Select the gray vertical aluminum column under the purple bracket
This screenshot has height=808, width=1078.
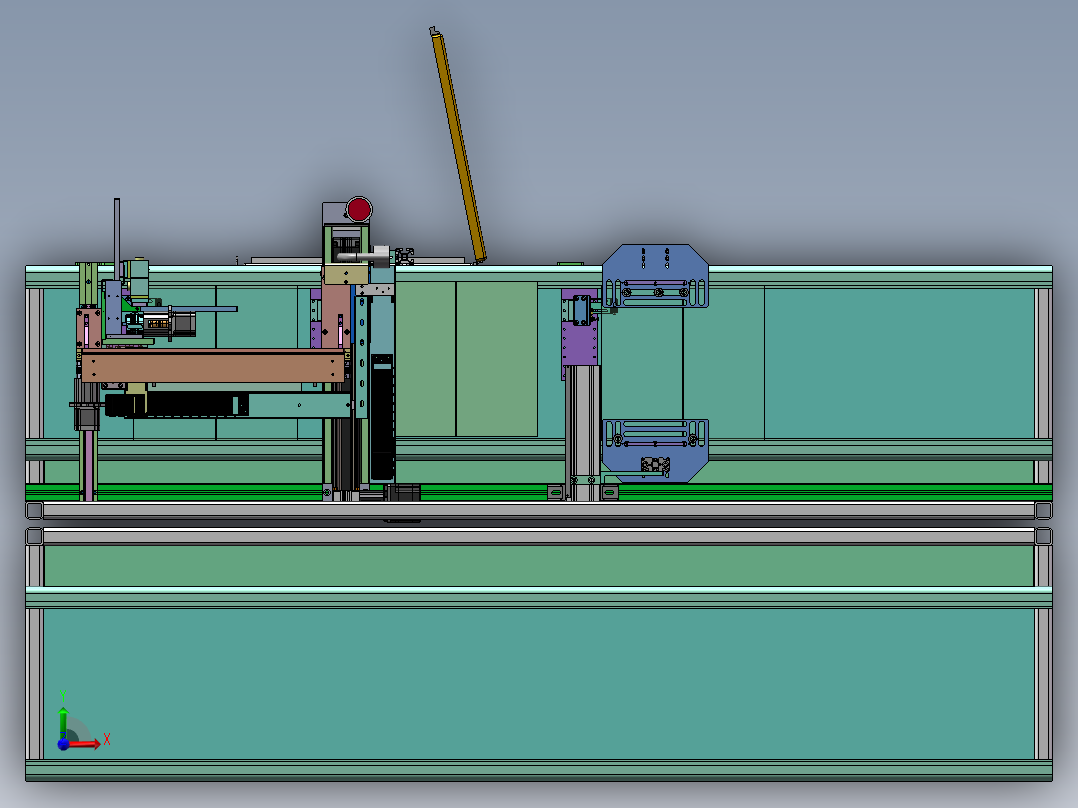pyautogui.click(x=582, y=432)
